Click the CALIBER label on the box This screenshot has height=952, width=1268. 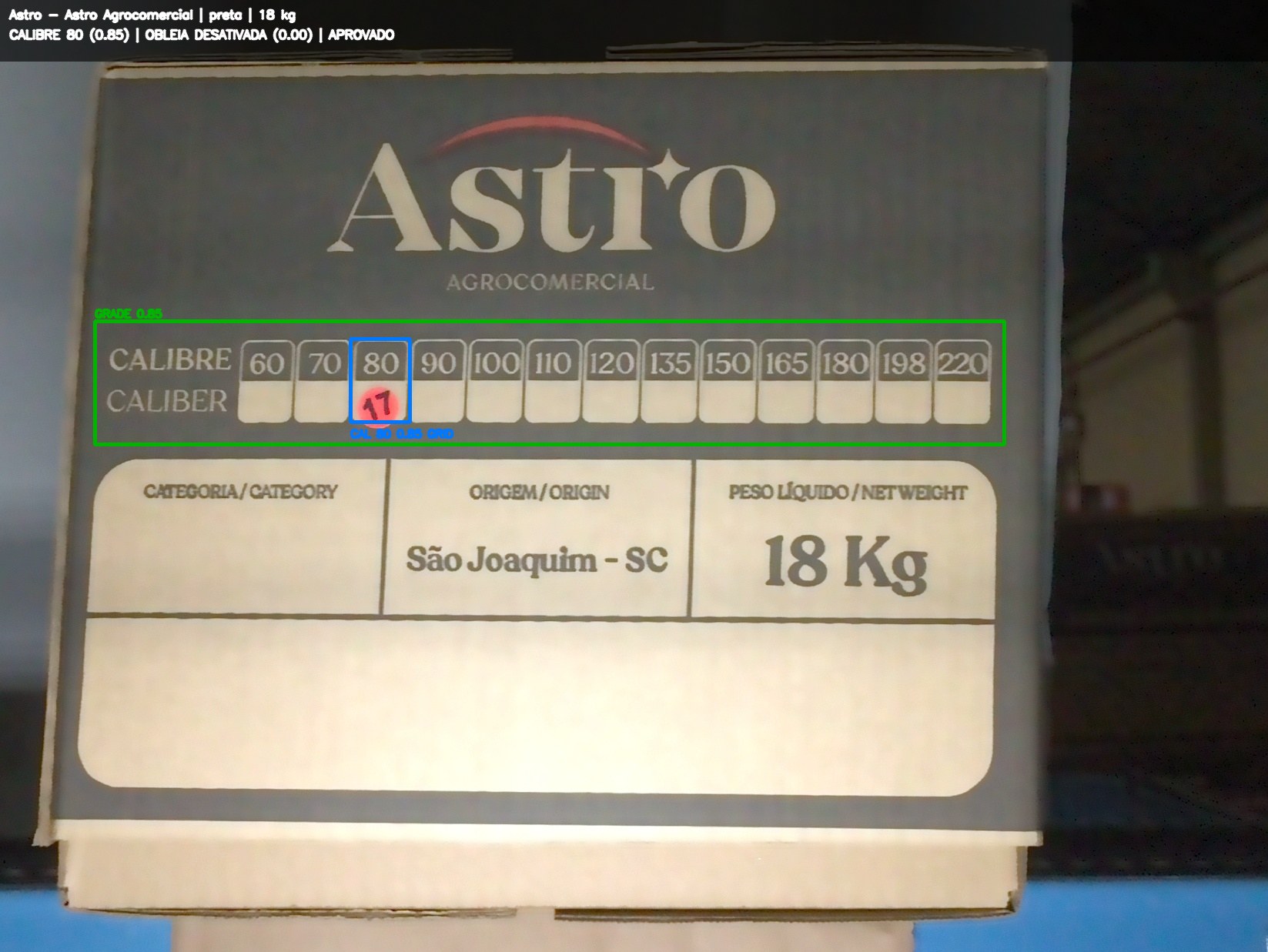tap(167, 401)
